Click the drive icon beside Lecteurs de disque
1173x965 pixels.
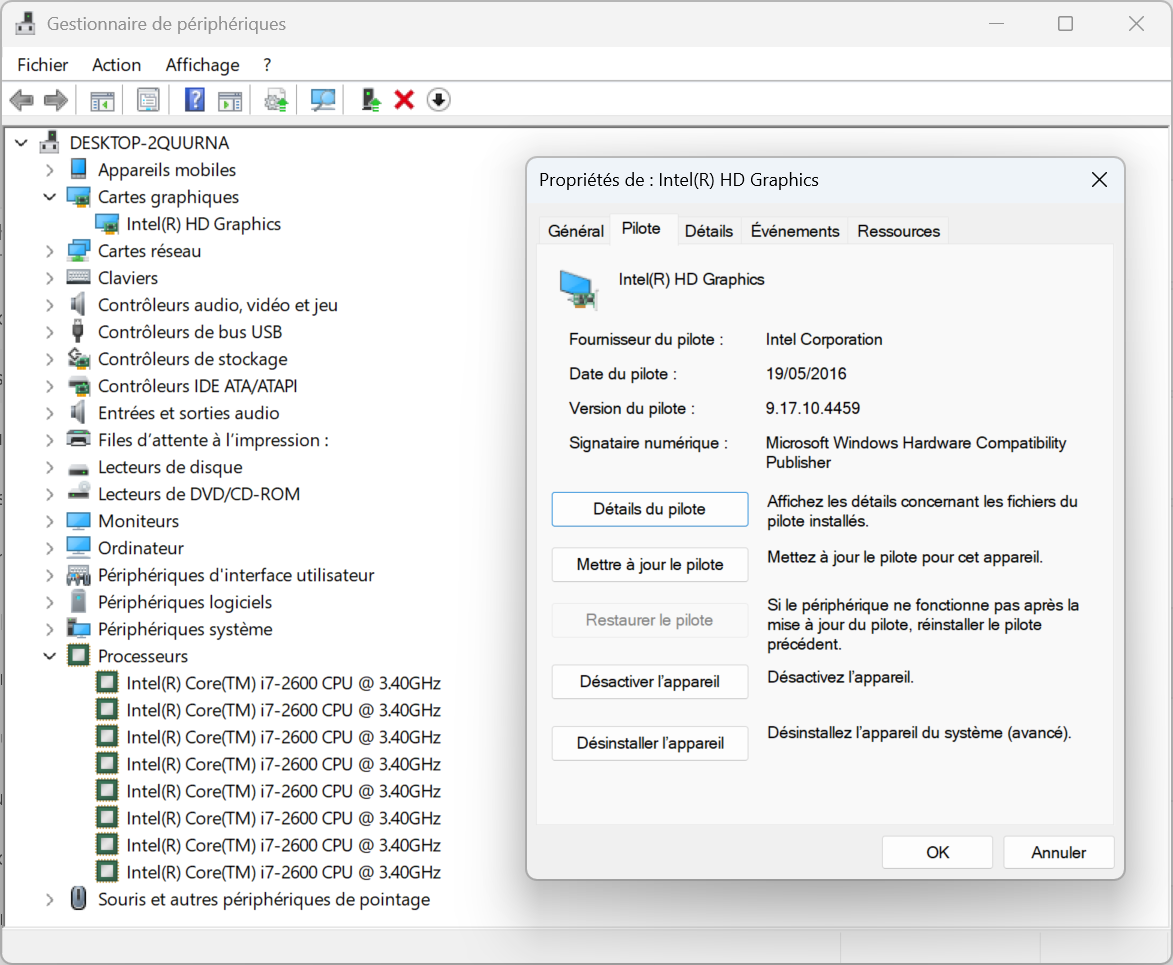pyautogui.click(x=79, y=468)
